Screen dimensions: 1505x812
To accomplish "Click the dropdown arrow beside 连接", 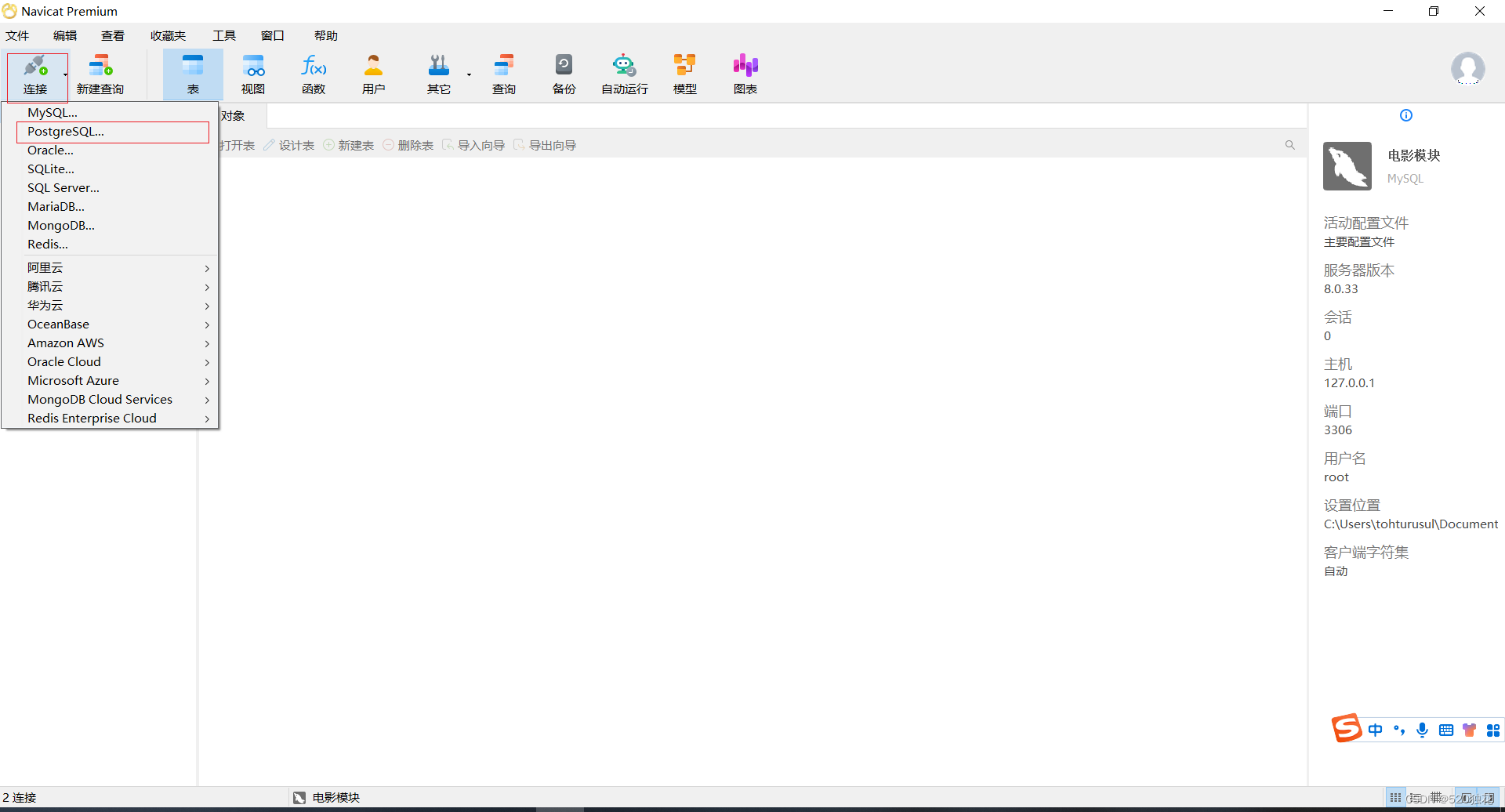I will (66, 75).
